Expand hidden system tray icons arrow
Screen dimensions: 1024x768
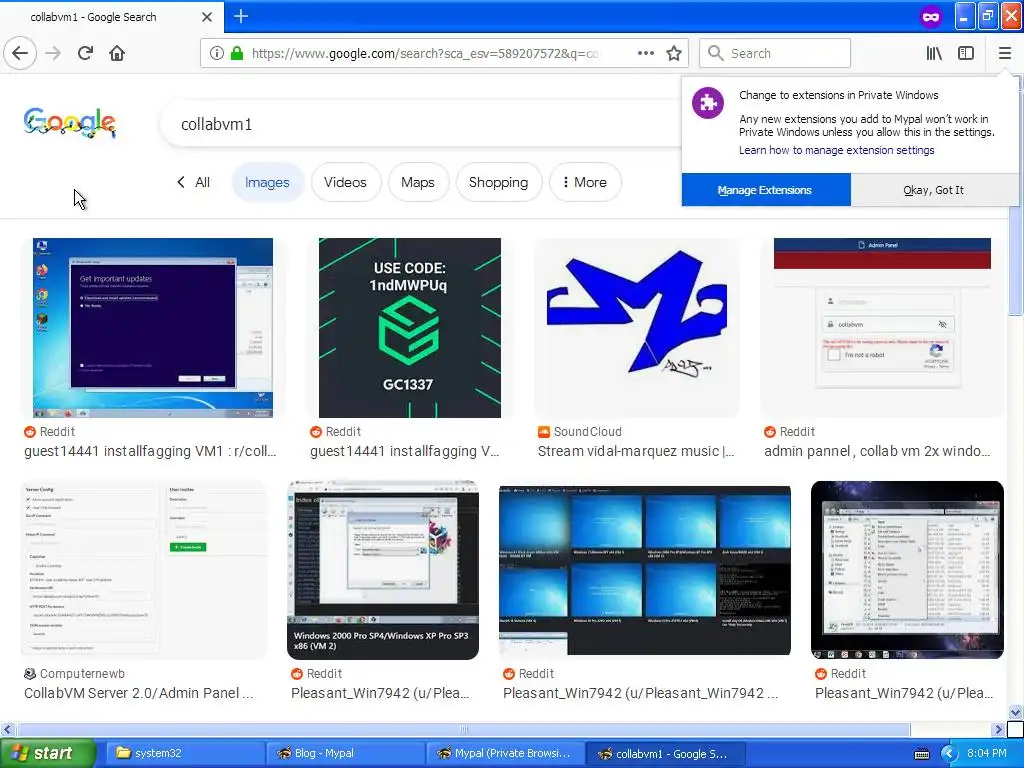[x=949, y=754]
